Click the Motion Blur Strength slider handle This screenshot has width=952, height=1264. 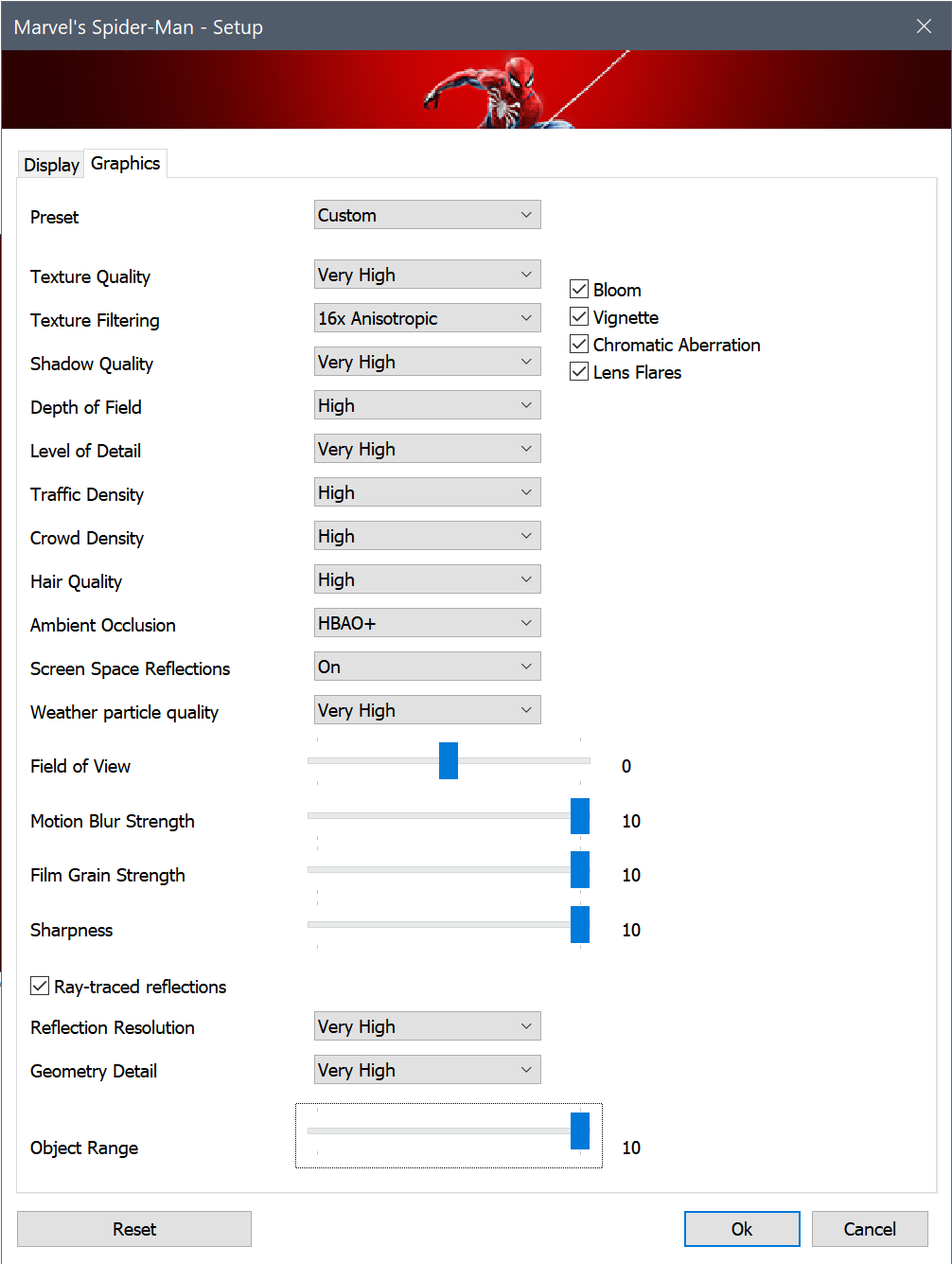[580, 815]
